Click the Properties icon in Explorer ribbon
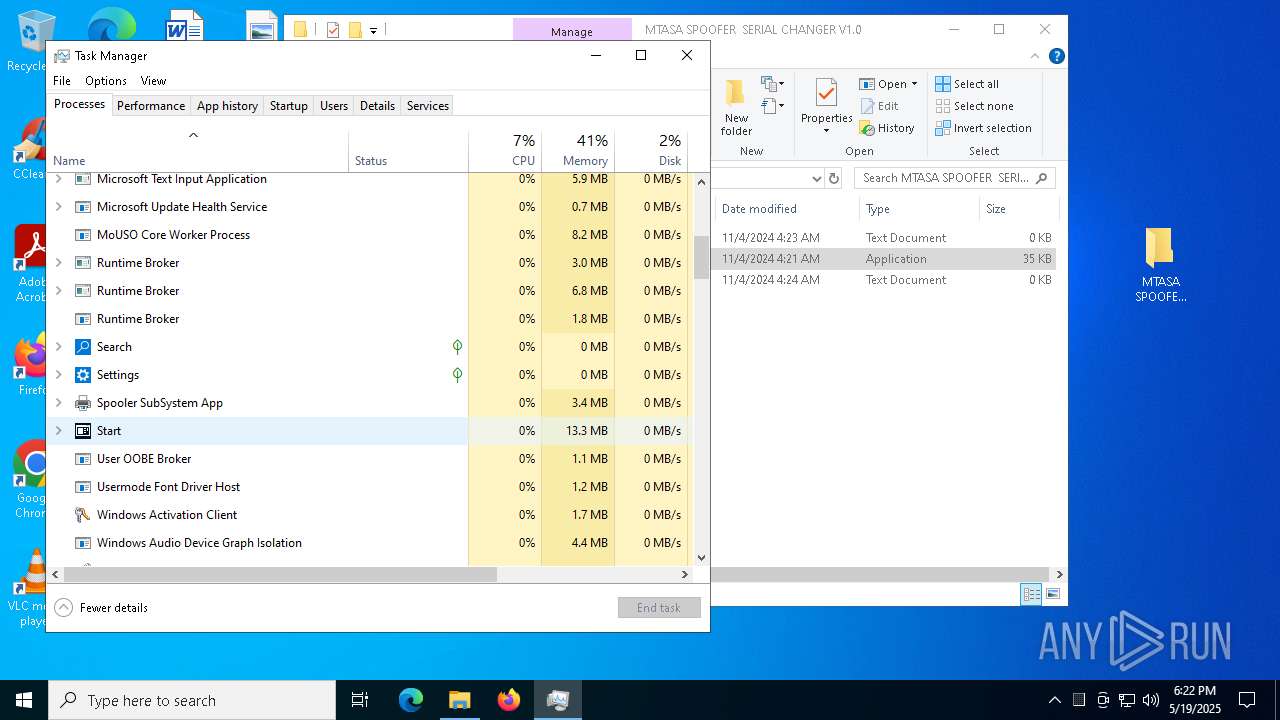Screen dimensions: 1280x720 (826, 93)
